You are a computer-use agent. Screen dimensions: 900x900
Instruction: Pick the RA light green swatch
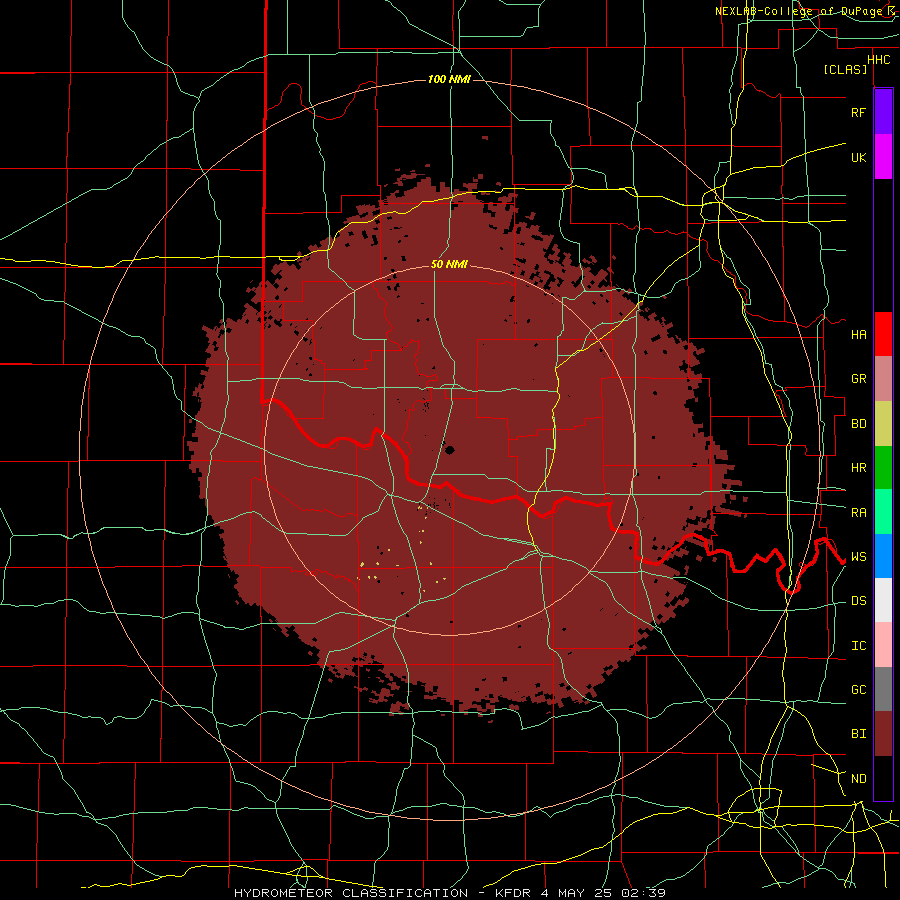pyautogui.click(x=883, y=512)
